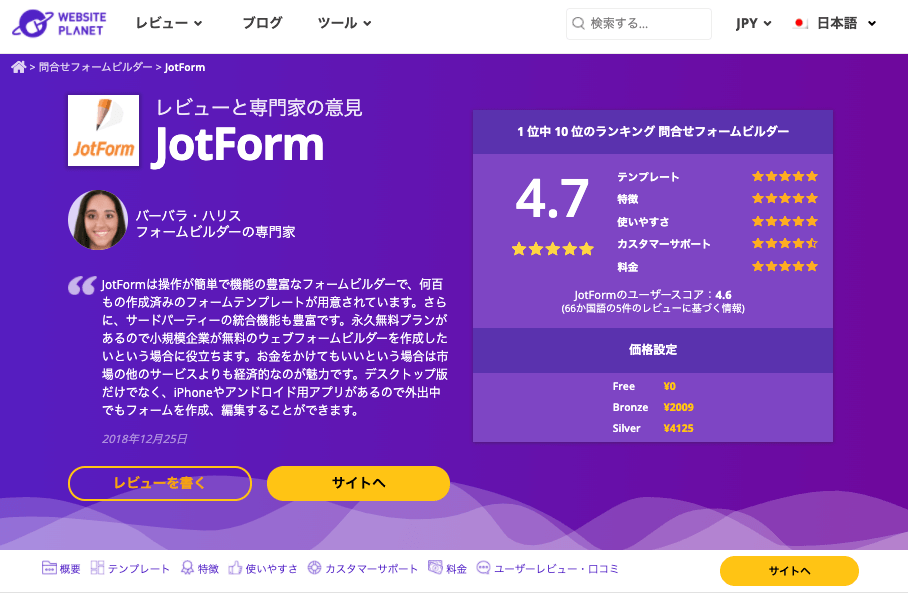This screenshot has width=908, height=593.
Task: Click the 使いやすさ thumbs-up icon
Action: [235, 568]
